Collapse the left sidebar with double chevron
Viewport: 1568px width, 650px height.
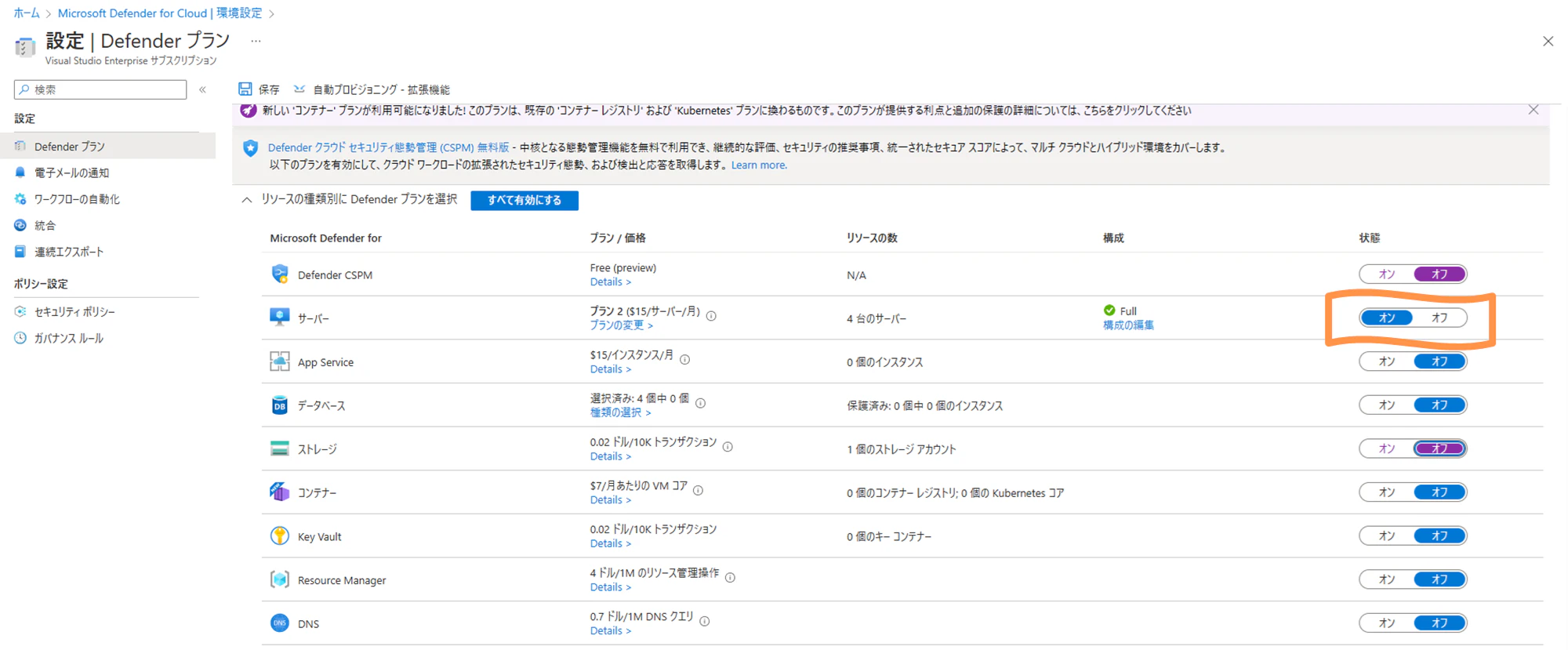click(x=202, y=89)
